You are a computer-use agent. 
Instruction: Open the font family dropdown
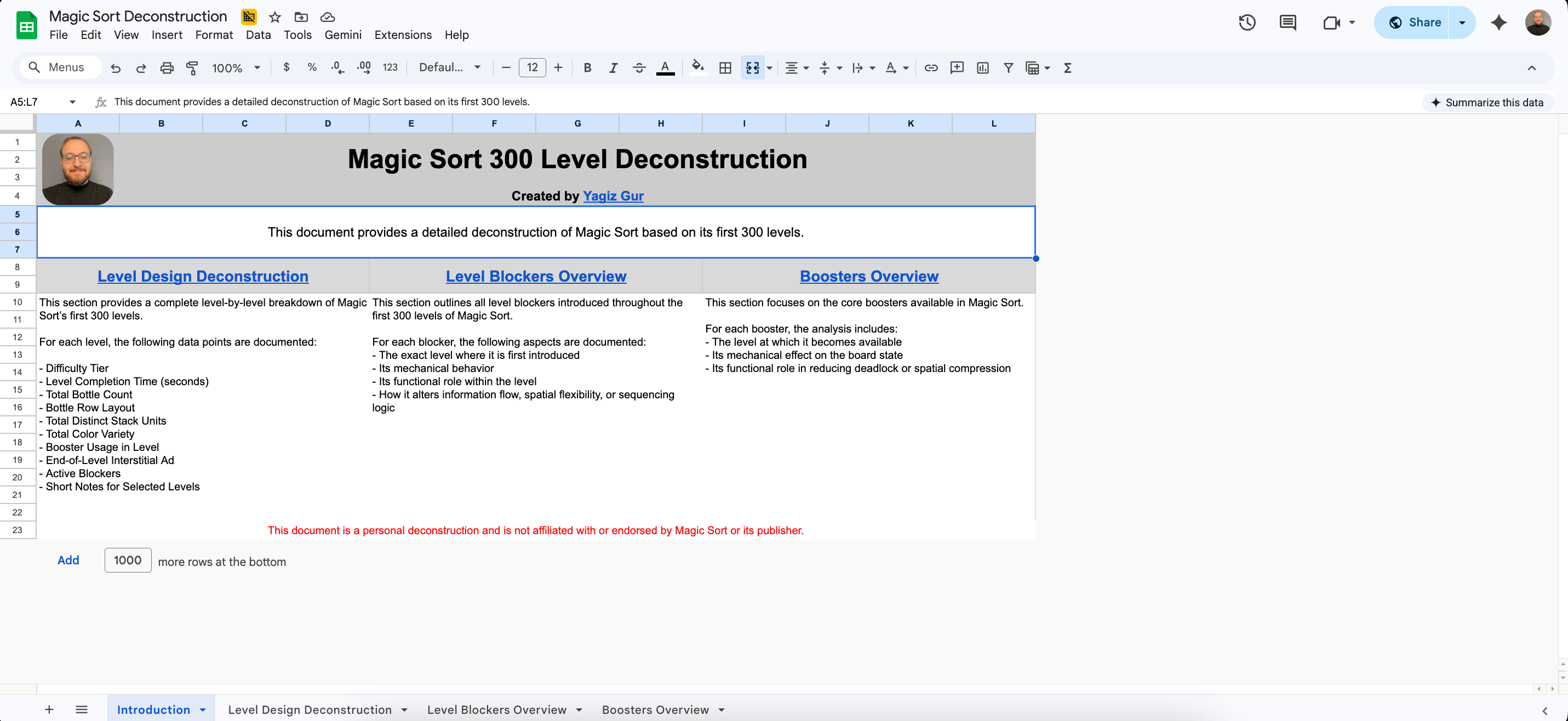tap(450, 67)
